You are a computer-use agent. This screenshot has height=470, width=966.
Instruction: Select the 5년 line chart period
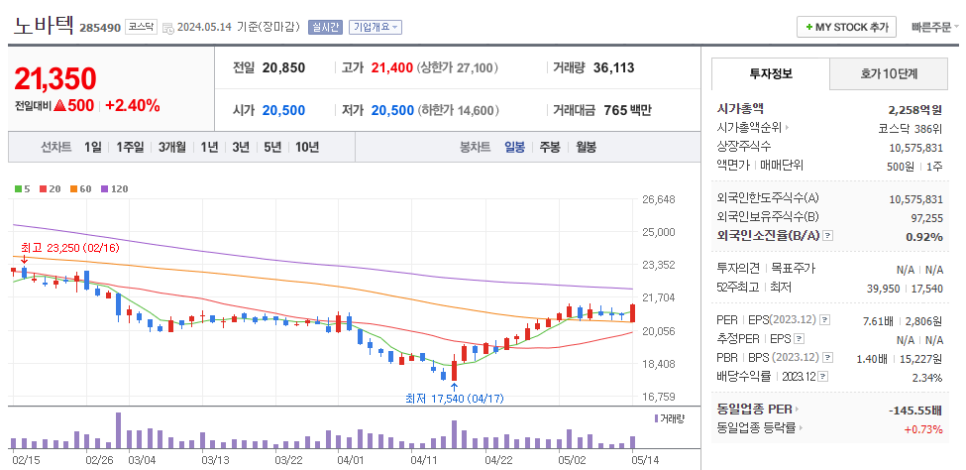272,147
